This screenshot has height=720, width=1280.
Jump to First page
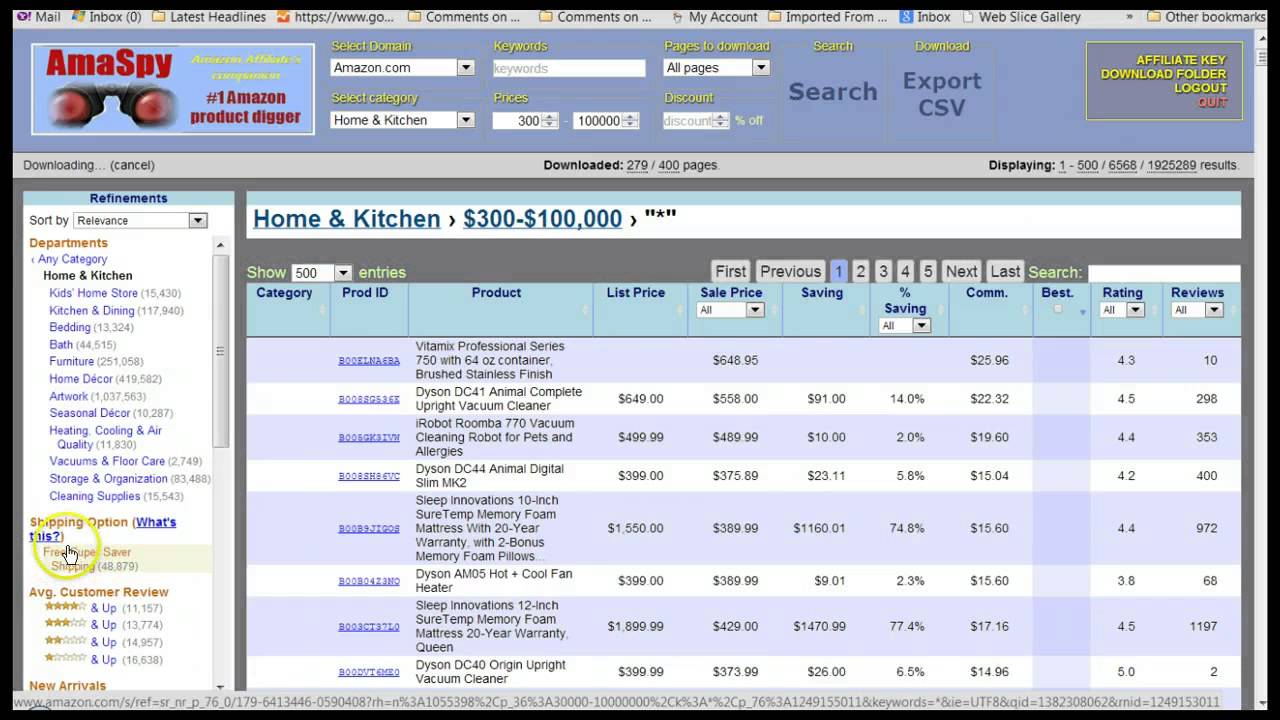point(730,271)
